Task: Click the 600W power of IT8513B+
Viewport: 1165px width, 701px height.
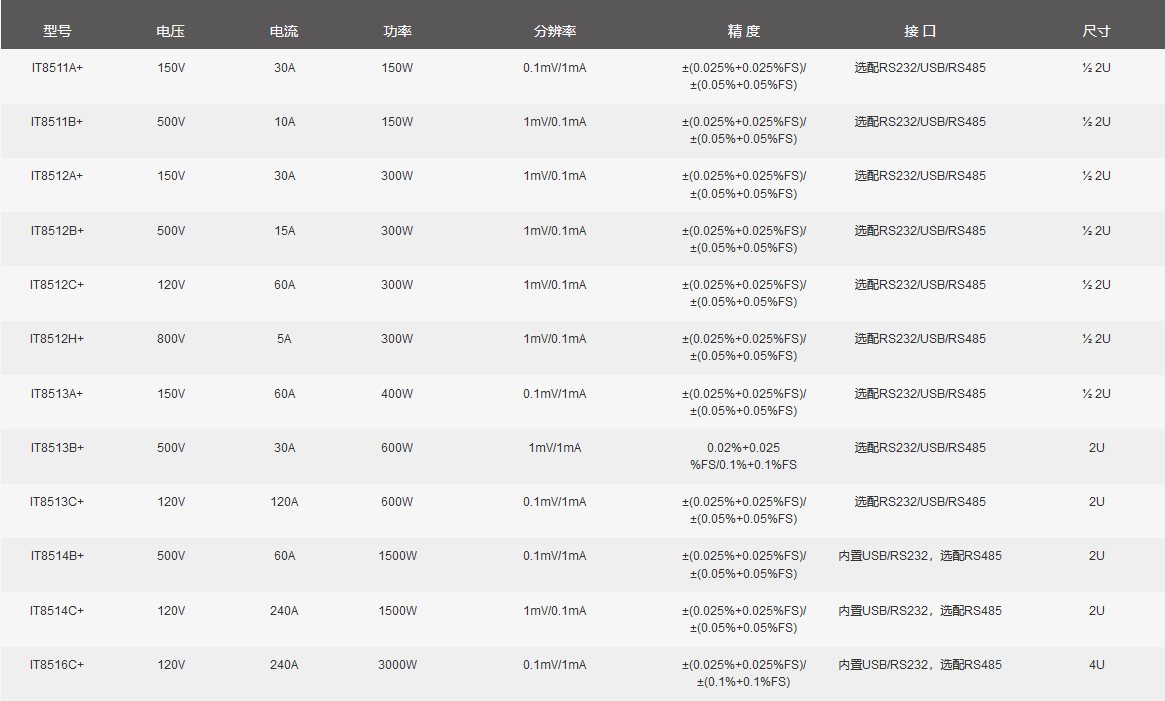Action: tap(397, 448)
